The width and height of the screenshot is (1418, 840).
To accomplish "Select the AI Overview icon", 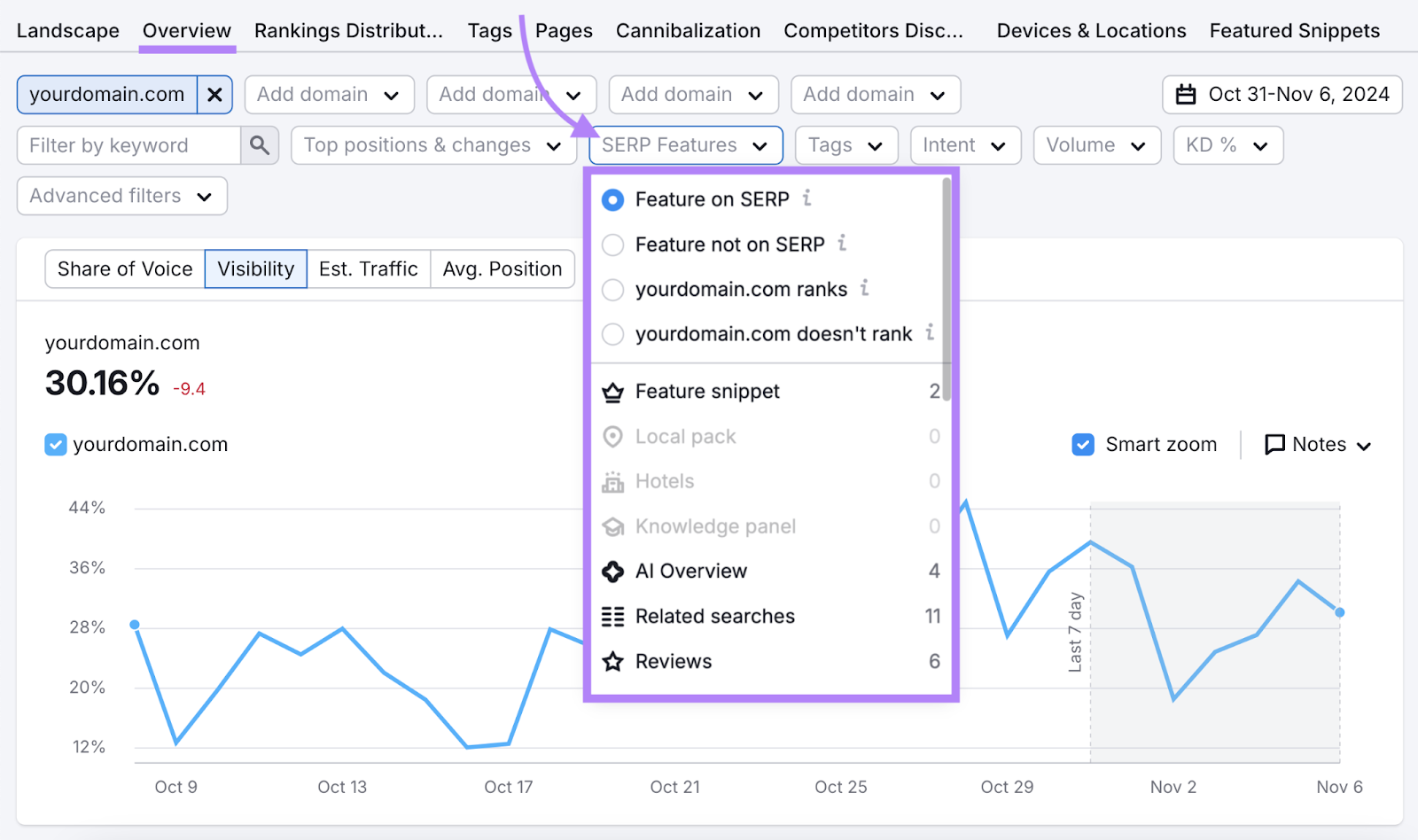I will point(612,571).
